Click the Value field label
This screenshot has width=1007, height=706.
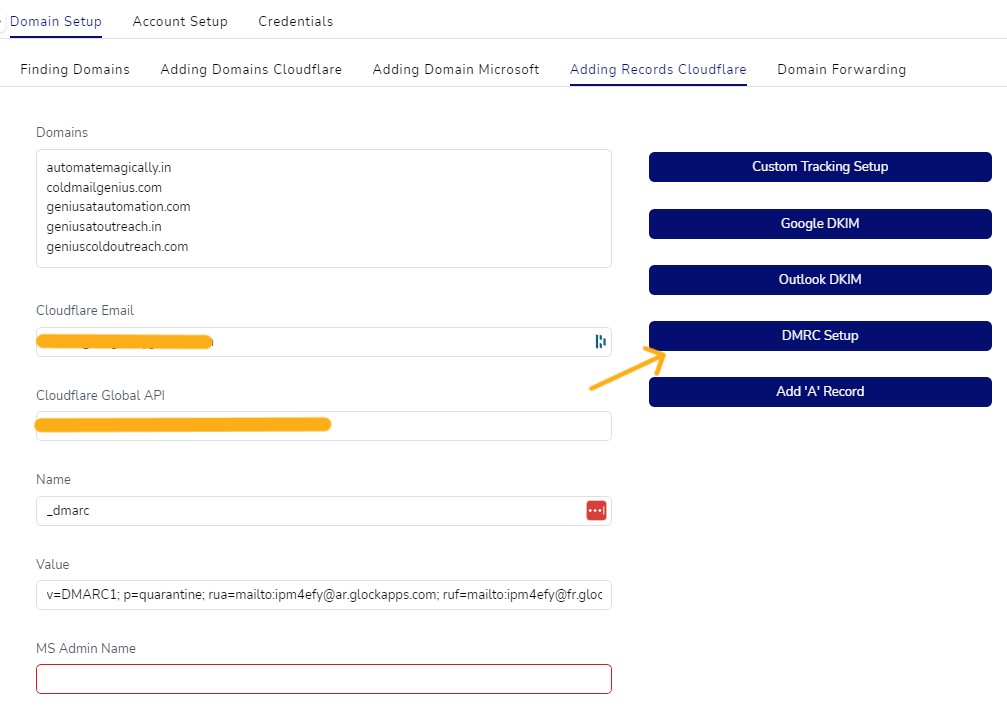pos(53,564)
